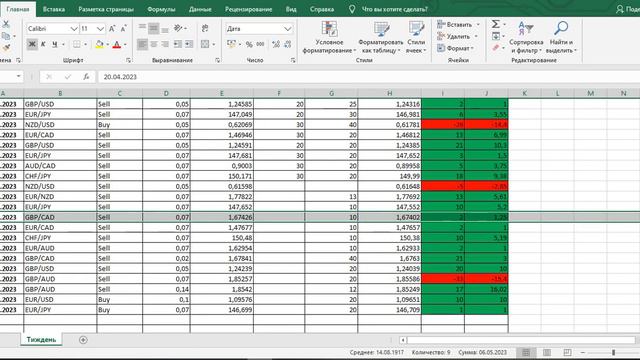
Task: Decrease font size with smaller A icon
Action: click(123, 29)
